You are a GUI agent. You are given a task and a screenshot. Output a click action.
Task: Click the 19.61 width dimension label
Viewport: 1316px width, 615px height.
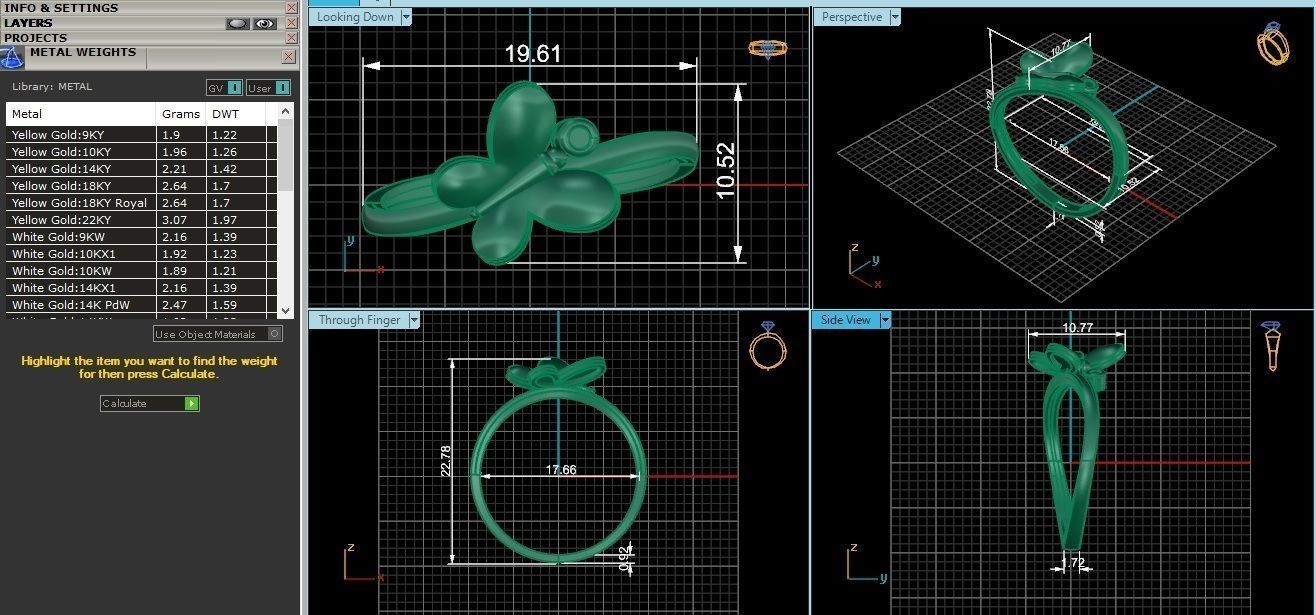click(x=533, y=53)
